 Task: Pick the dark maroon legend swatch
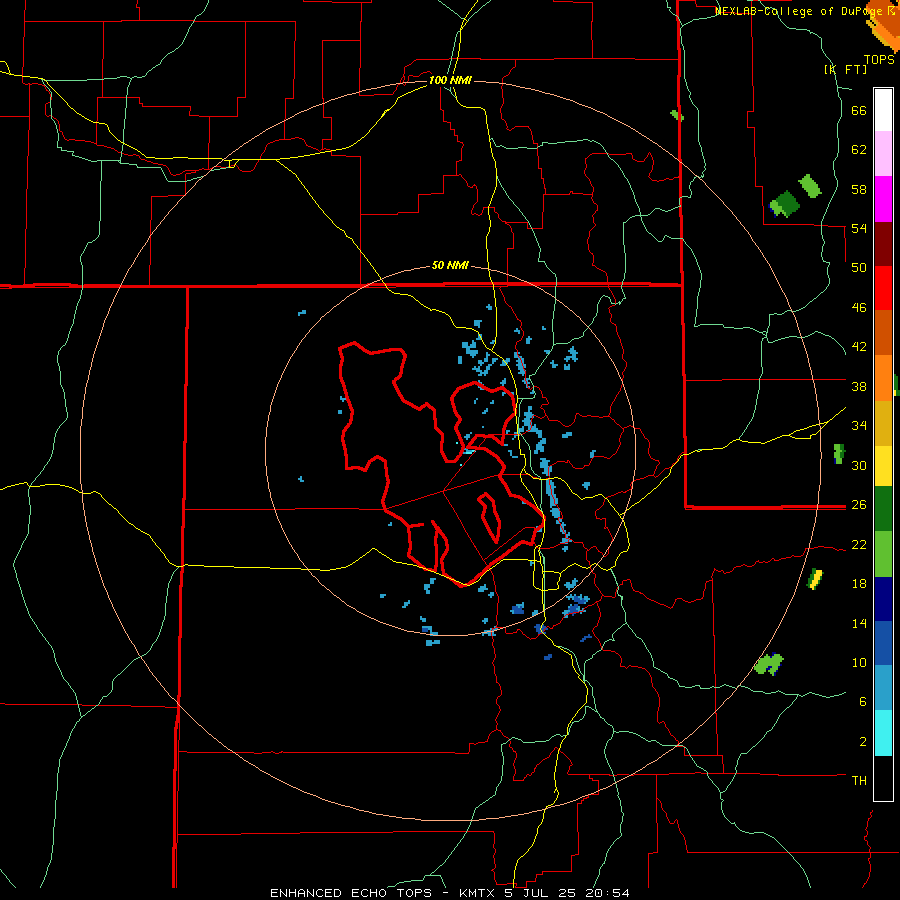pos(883,244)
